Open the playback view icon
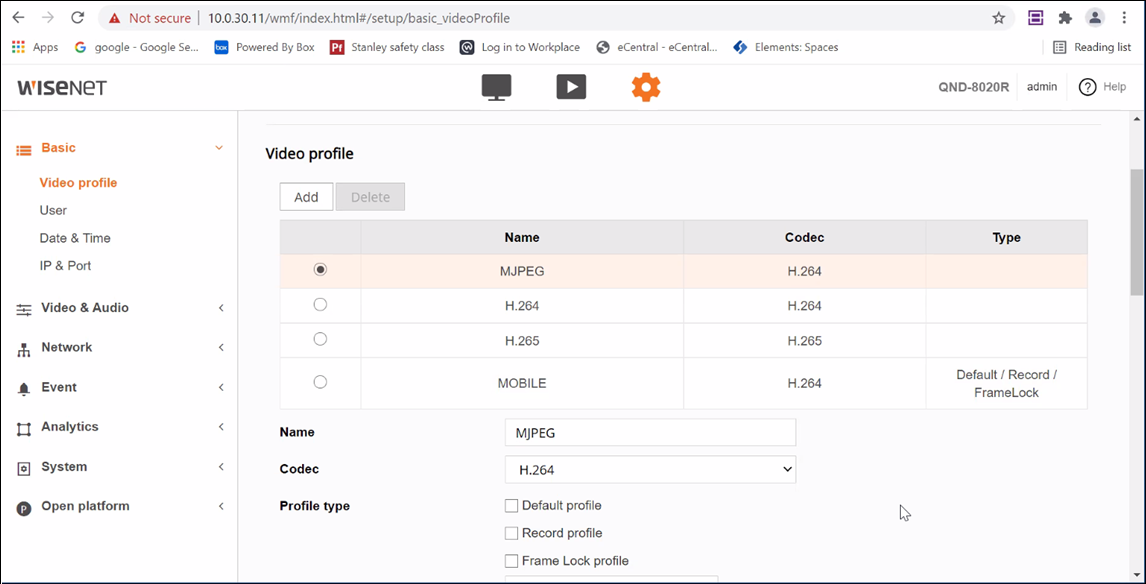This screenshot has height=584, width=1146. pyautogui.click(x=571, y=87)
